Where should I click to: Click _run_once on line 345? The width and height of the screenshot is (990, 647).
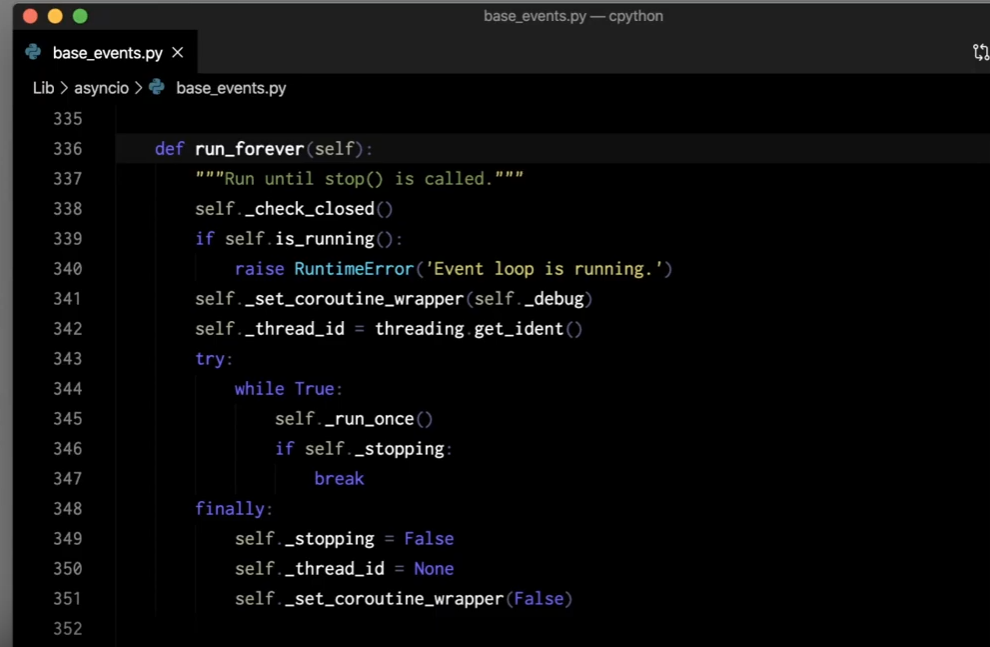369,419
